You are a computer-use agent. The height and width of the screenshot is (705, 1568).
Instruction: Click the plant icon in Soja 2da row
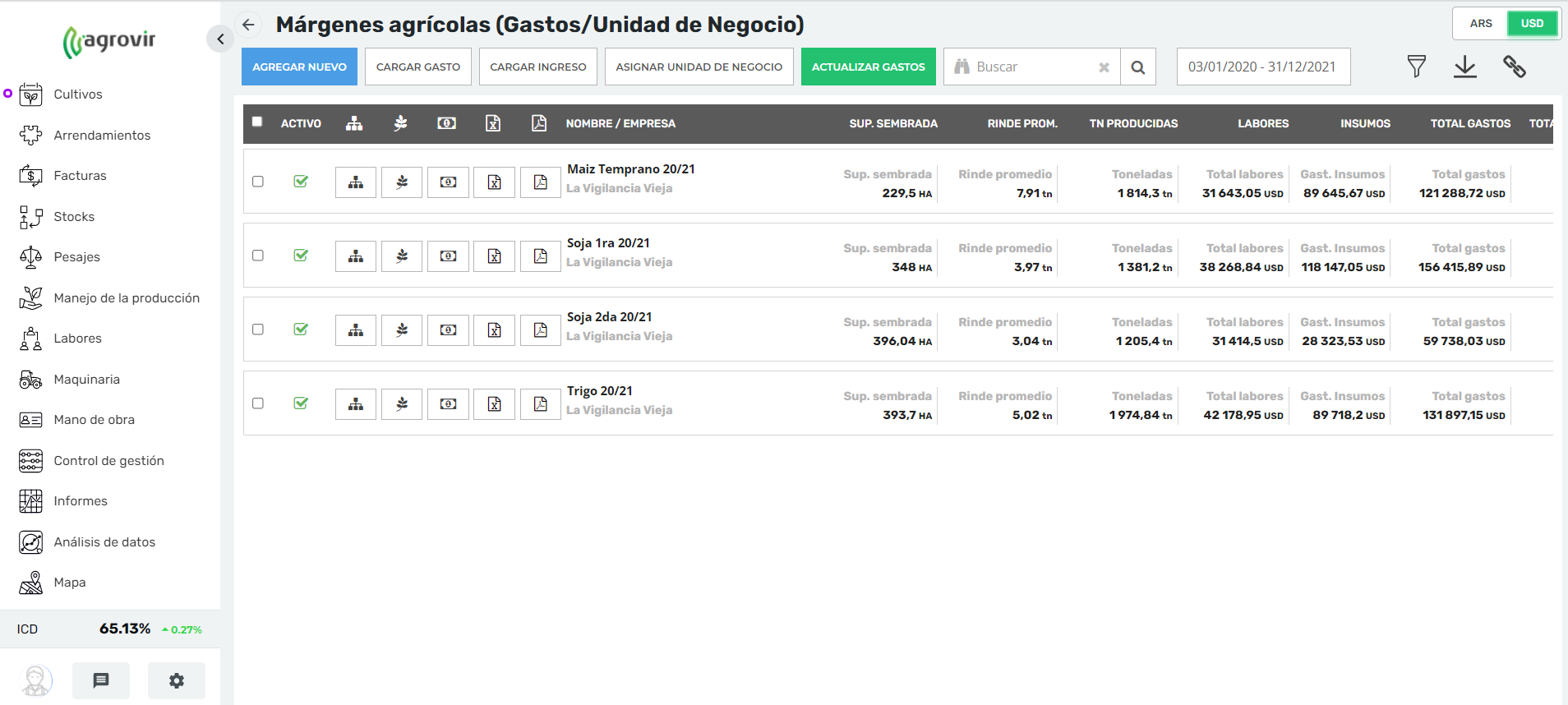pos(402,330)
